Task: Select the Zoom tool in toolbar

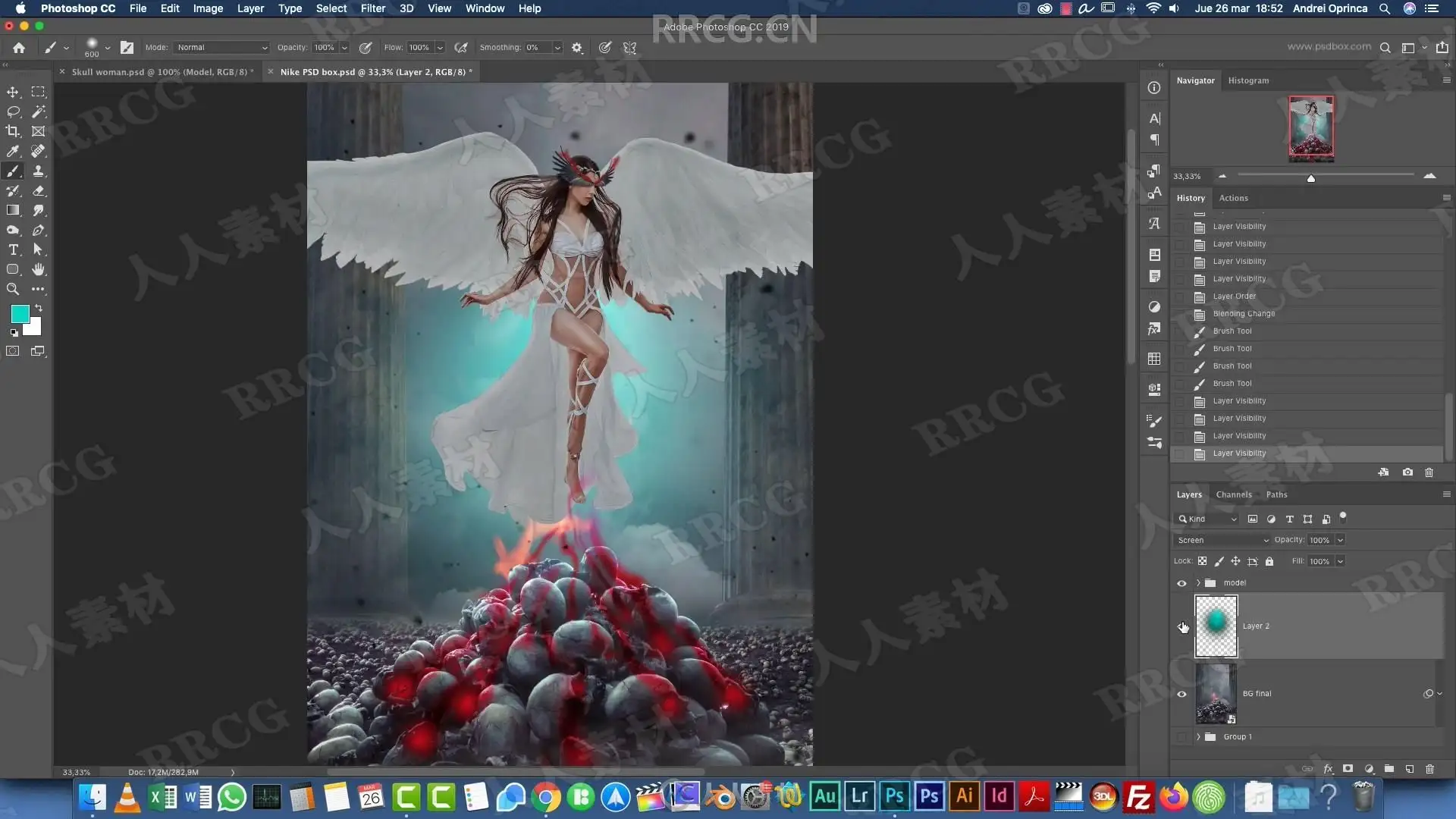Action: click(x=13, y=289)
